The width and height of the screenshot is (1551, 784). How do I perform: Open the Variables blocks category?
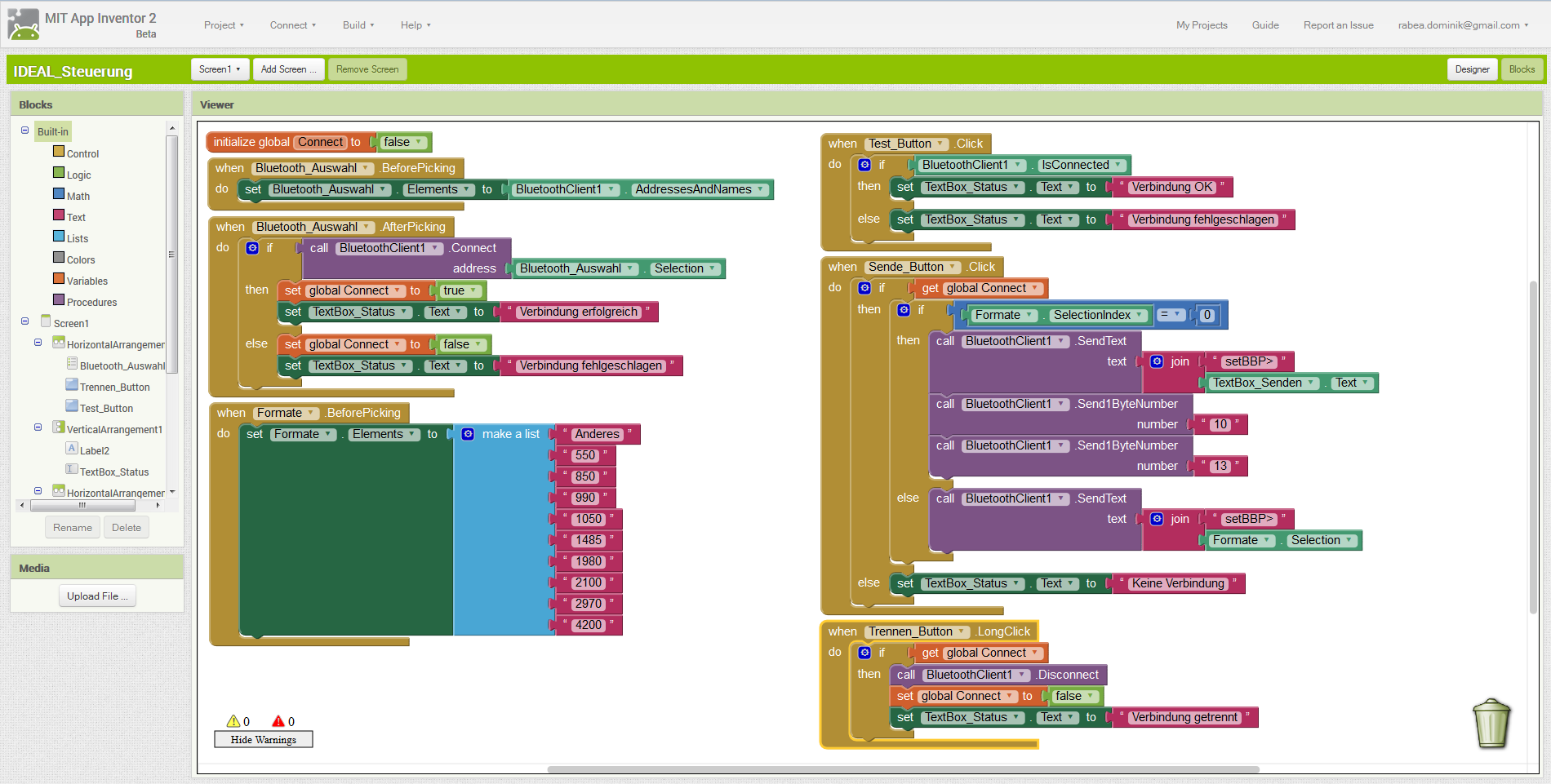coord(87,281)
